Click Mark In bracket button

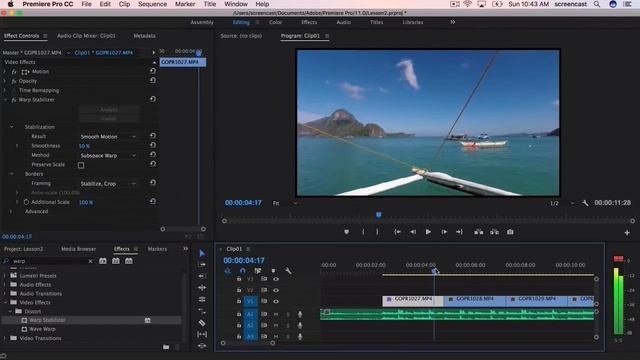click(363, 232)
